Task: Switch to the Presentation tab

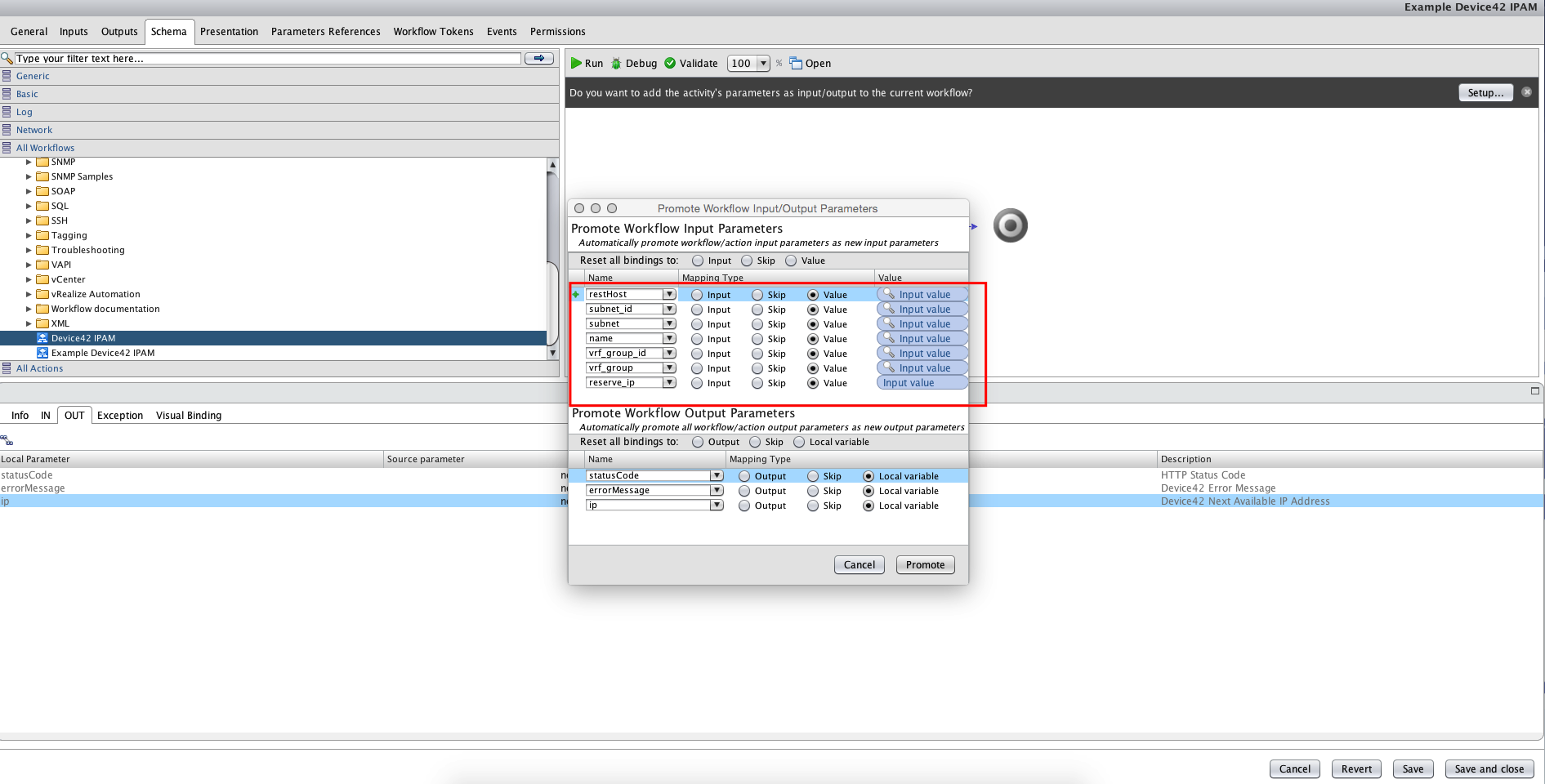Action: [x=229, y=32]
